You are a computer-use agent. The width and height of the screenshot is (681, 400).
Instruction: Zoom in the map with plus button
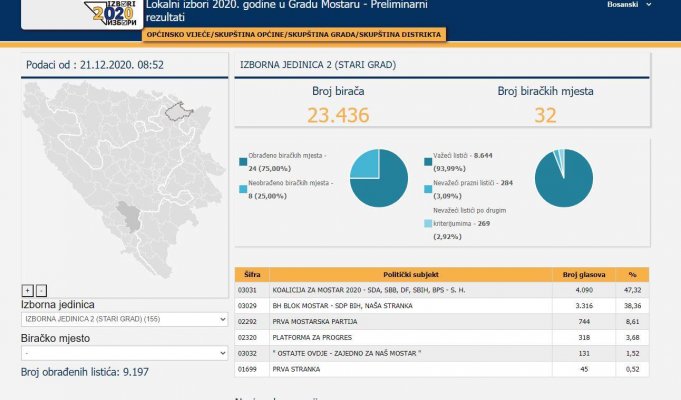[x=27, y=289]
